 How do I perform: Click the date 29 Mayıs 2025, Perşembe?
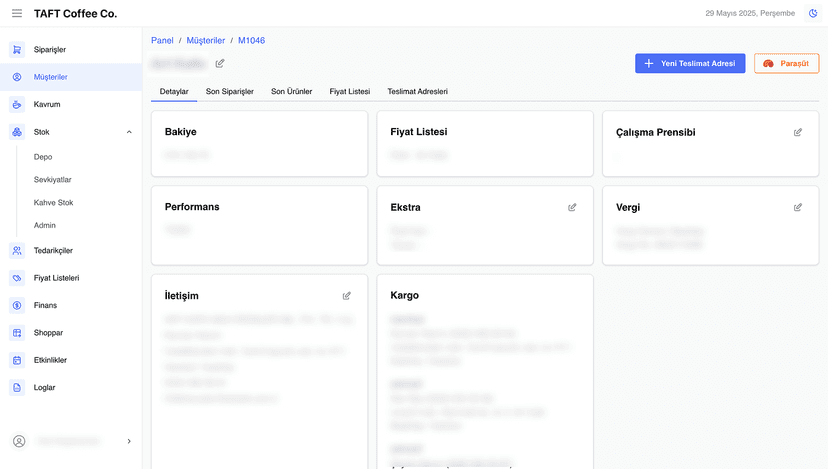tap(750, 13)
